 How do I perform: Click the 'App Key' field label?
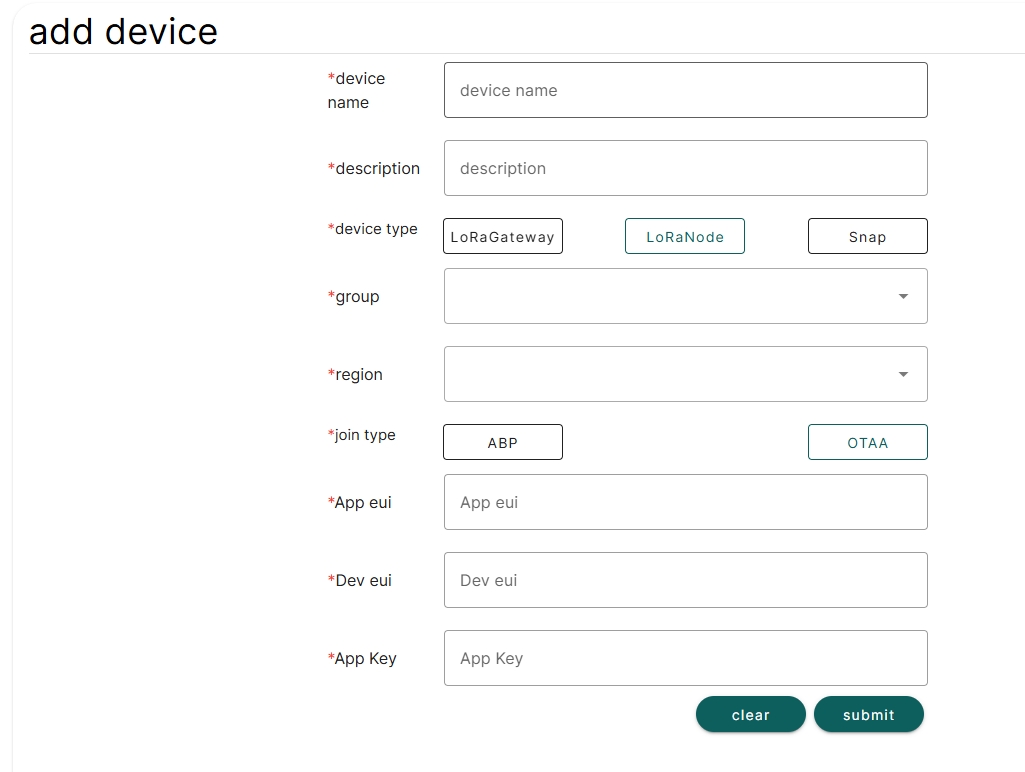point(364,658)
